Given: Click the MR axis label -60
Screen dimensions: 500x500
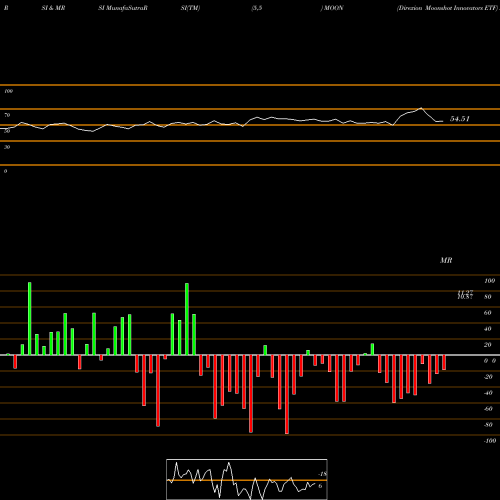Looking at the screenshot, I should pos(488,409).
